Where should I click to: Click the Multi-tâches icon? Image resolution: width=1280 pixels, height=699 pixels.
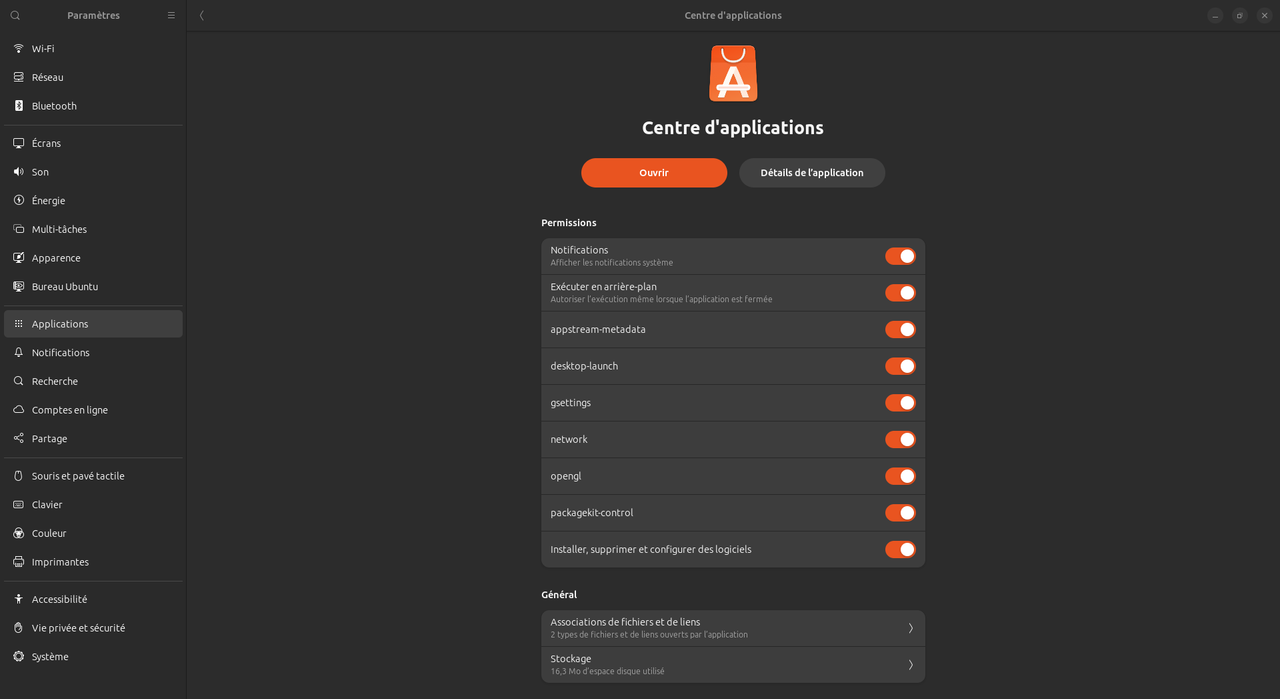click(x=18, y=229)
